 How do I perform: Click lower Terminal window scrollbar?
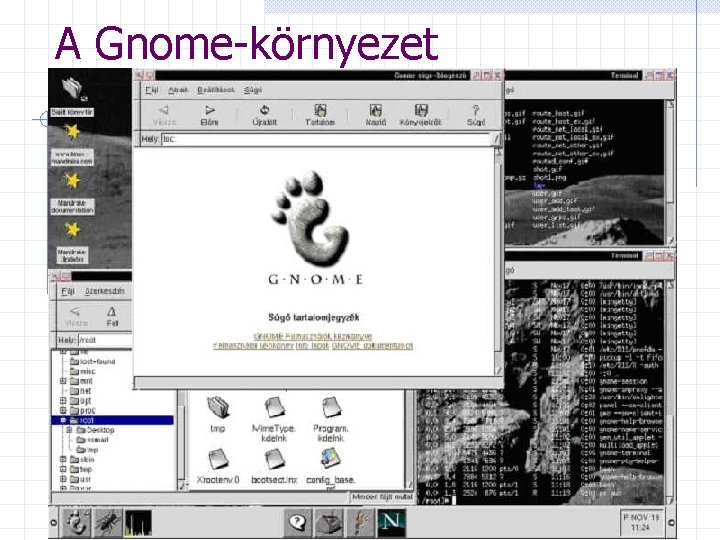click(670, 390)
